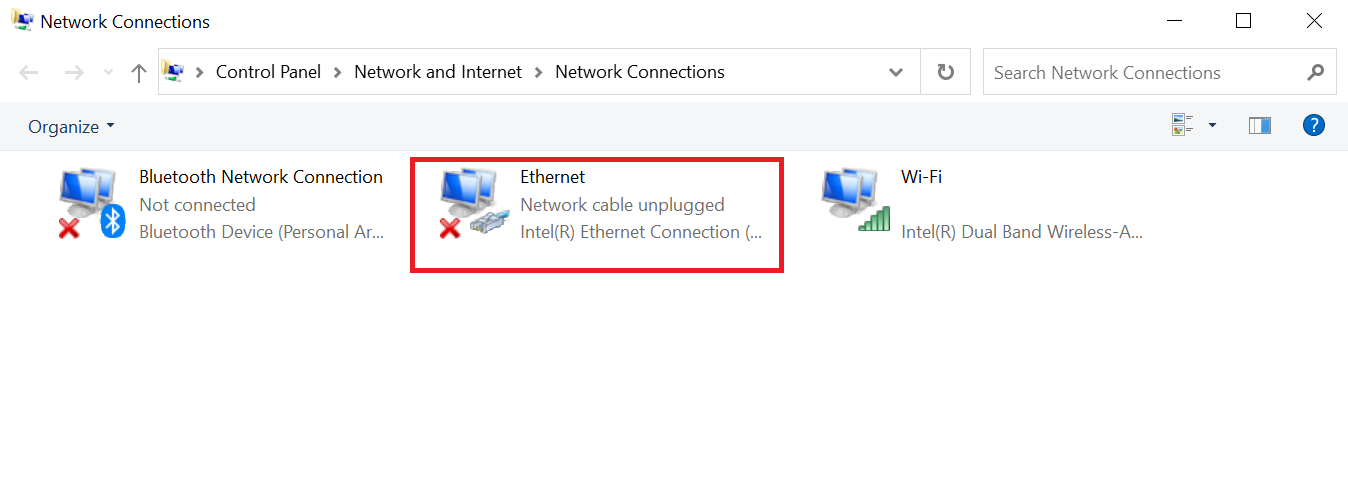Click the Change your view icon
This screenshot has width=1348, height=486.
(x=1183, y=126)
